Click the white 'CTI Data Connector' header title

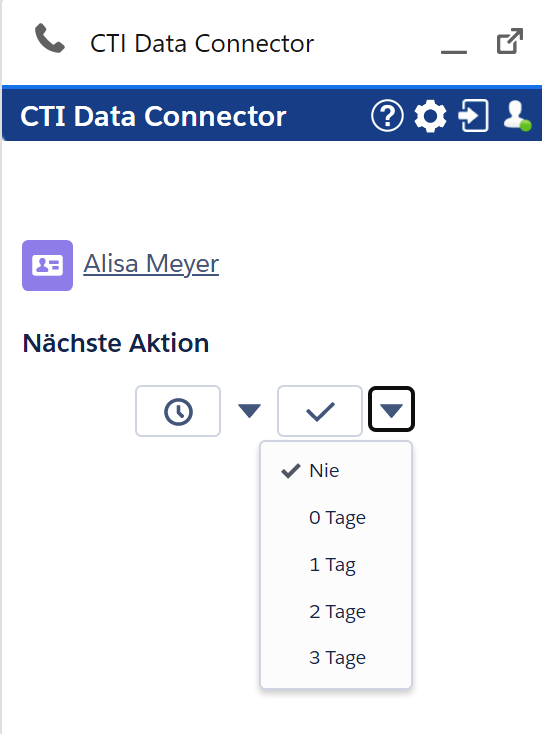(x=153, y=116)
